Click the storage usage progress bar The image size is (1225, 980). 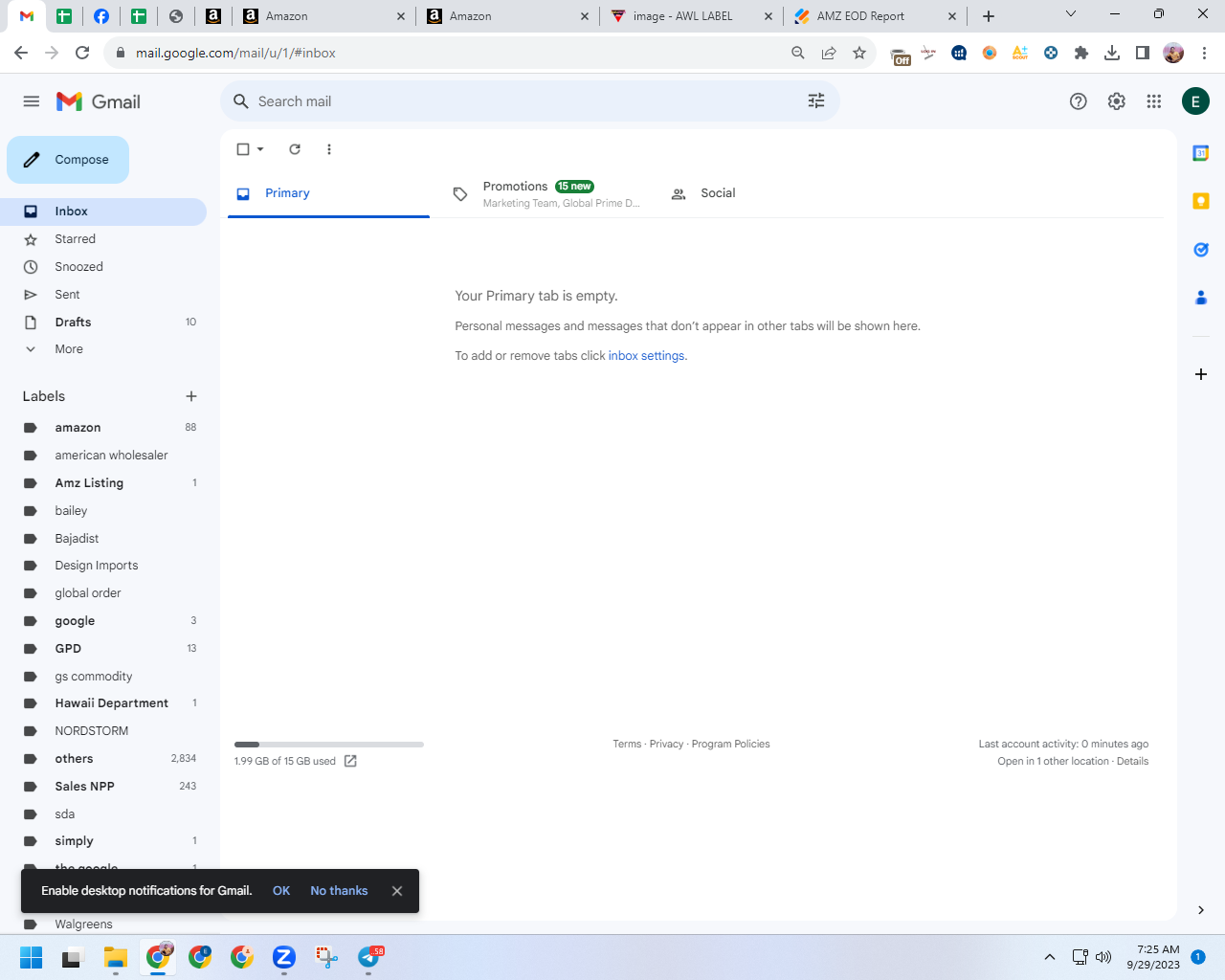(329, 744)
